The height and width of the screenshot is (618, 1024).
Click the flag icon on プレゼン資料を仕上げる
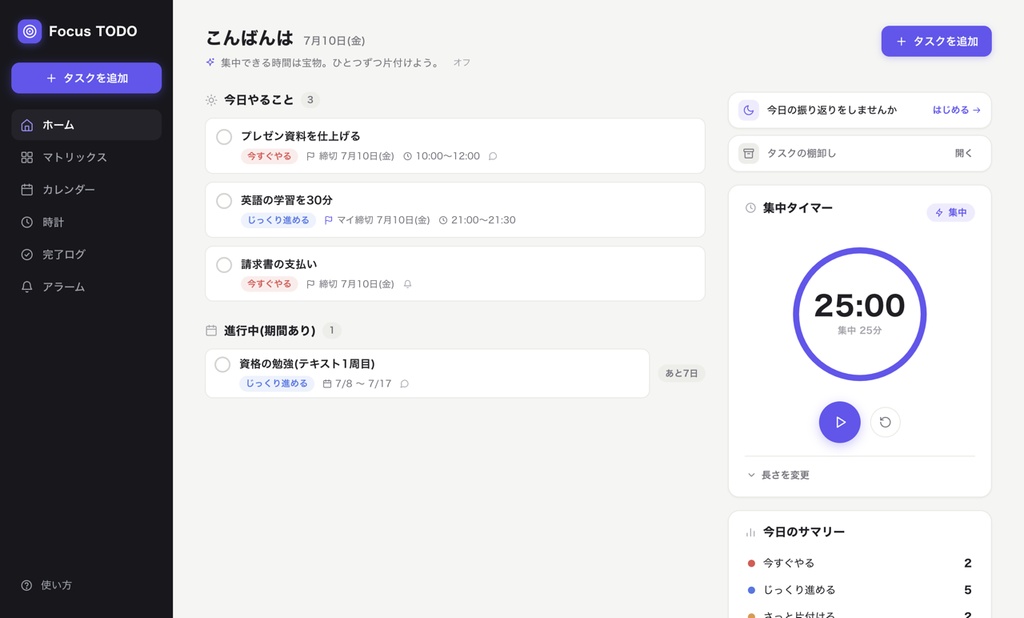tap(311, 156)
